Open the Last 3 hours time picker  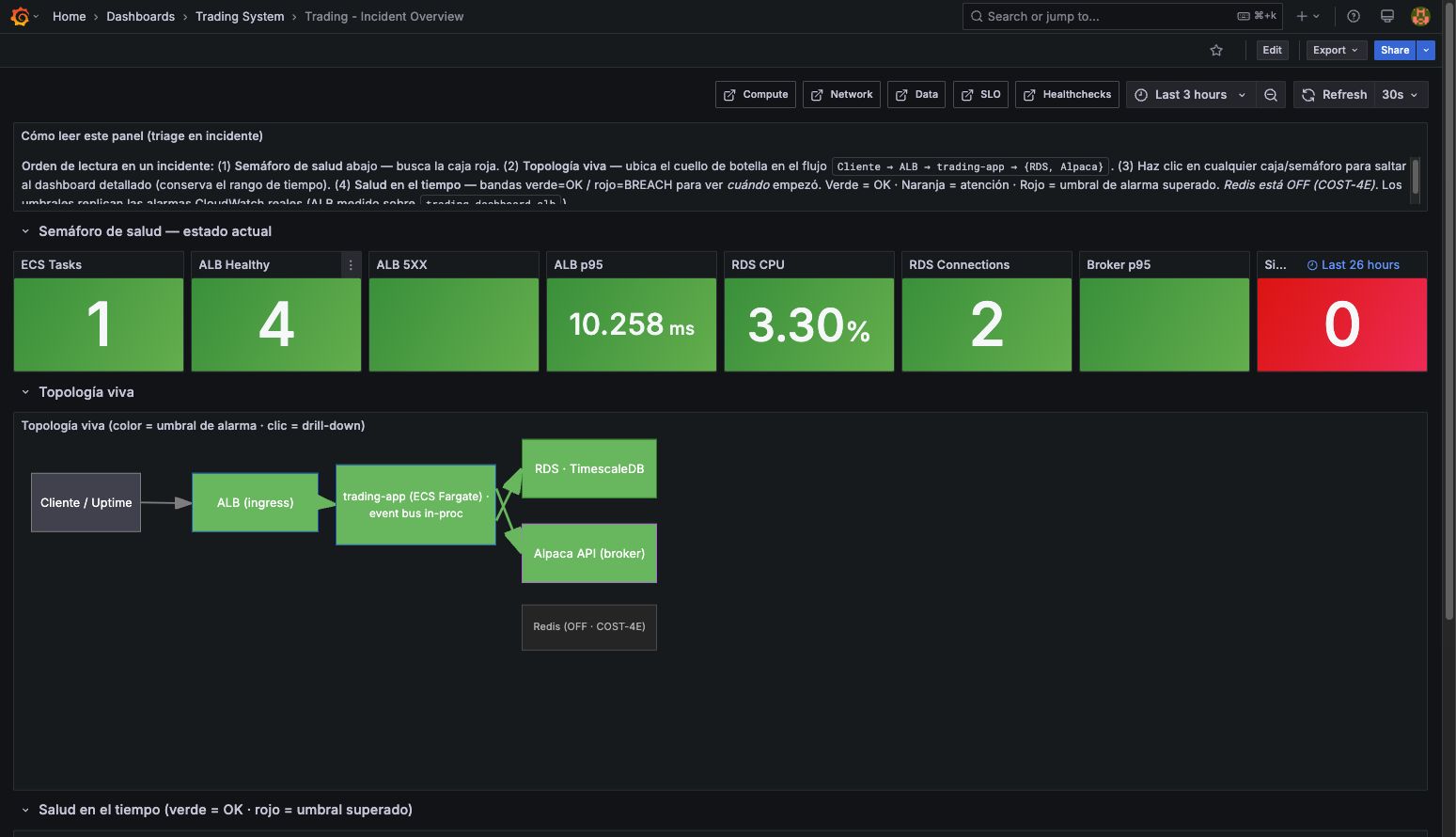(1191, 95)
